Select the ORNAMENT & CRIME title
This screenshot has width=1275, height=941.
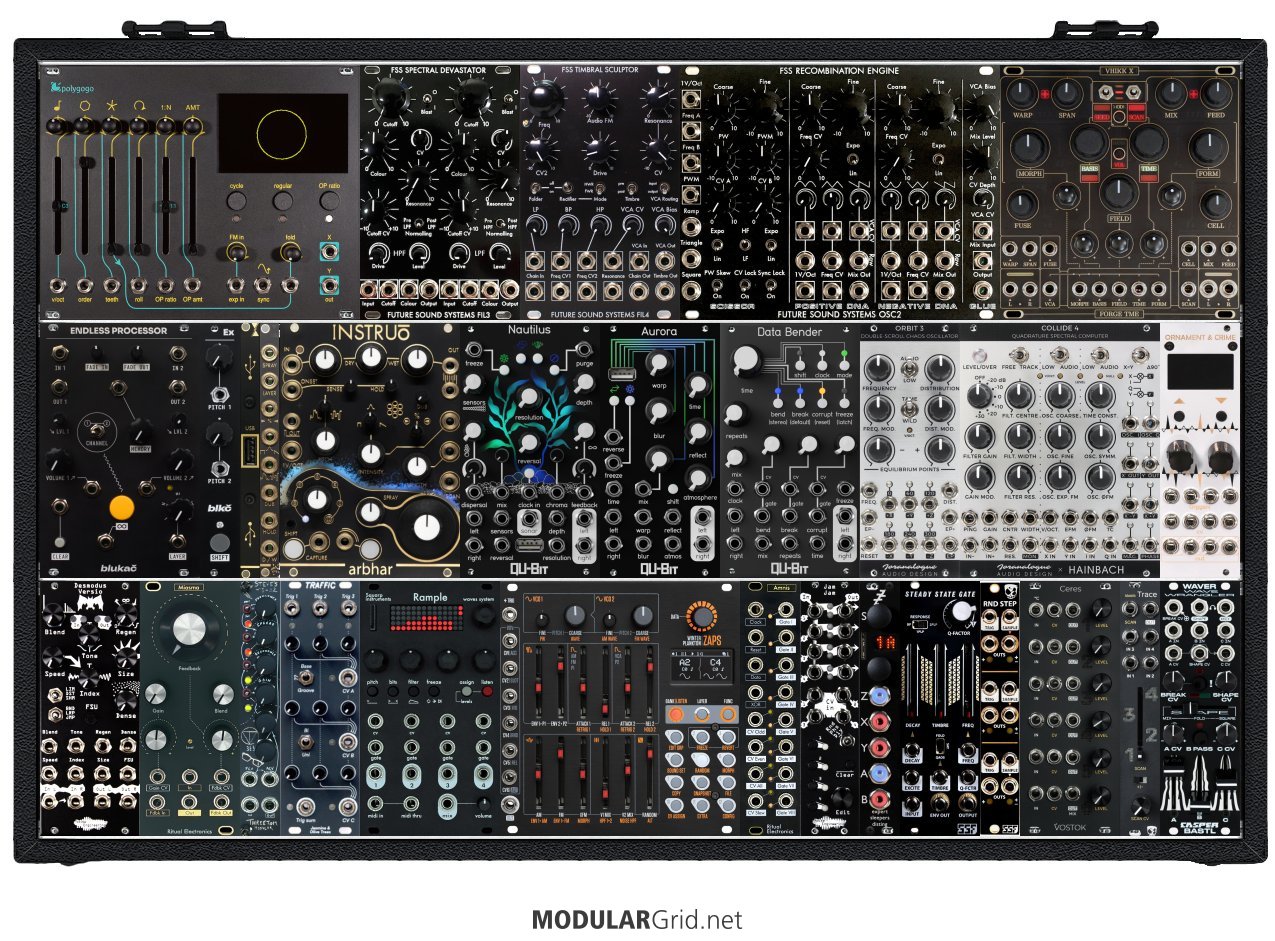pos(1199,336)
